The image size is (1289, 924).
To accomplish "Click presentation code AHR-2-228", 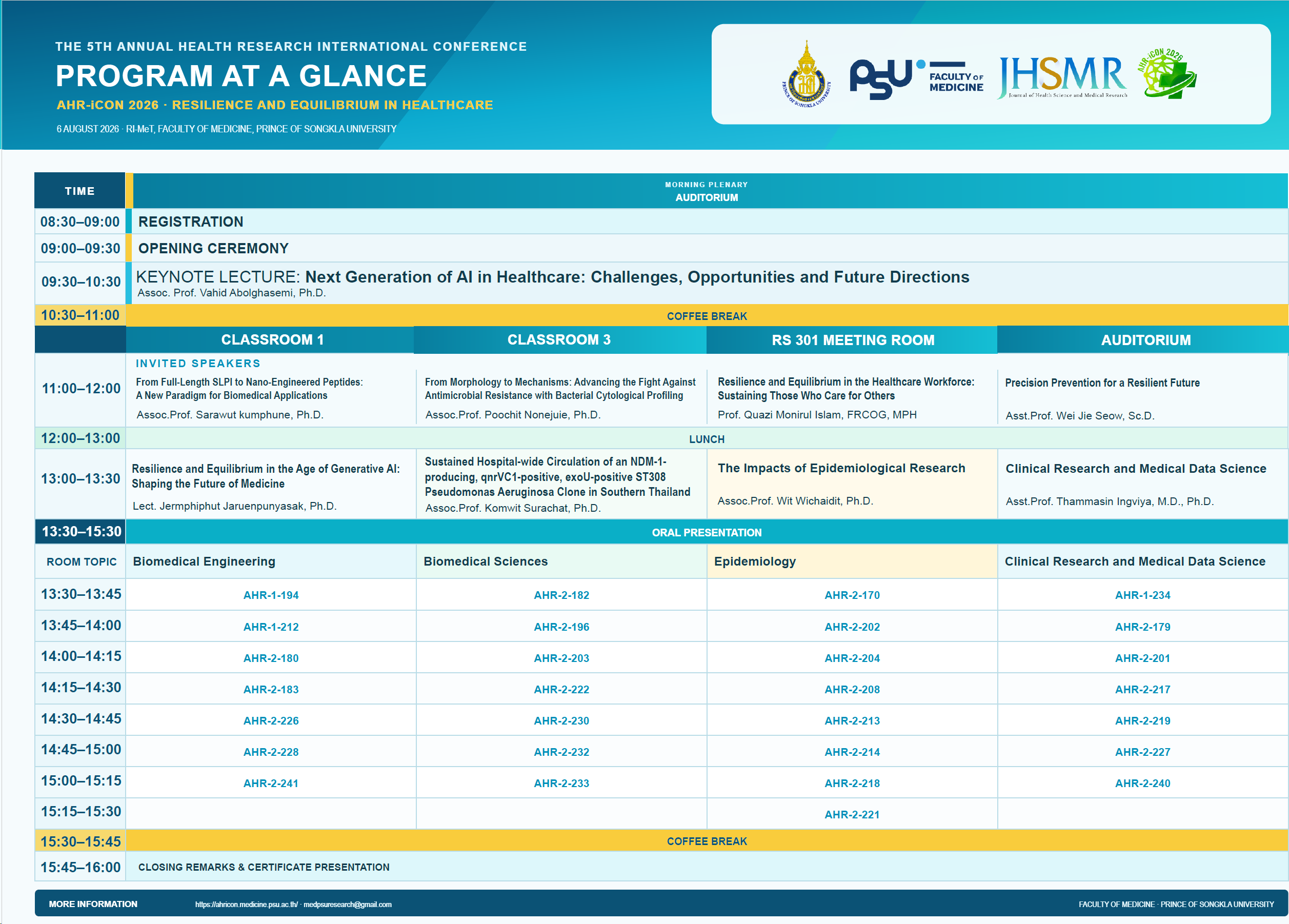I will tap(271, 752).
